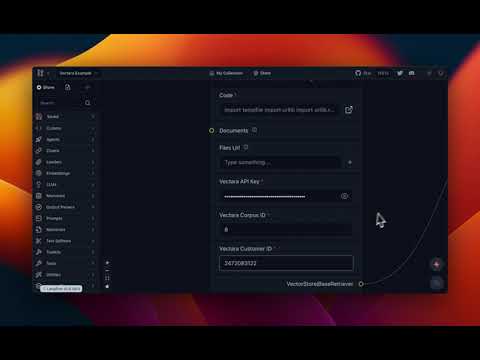Click the VectorStoreBaseRetriever output handle
The image size is (480, 360).
[x=361, y=284]
